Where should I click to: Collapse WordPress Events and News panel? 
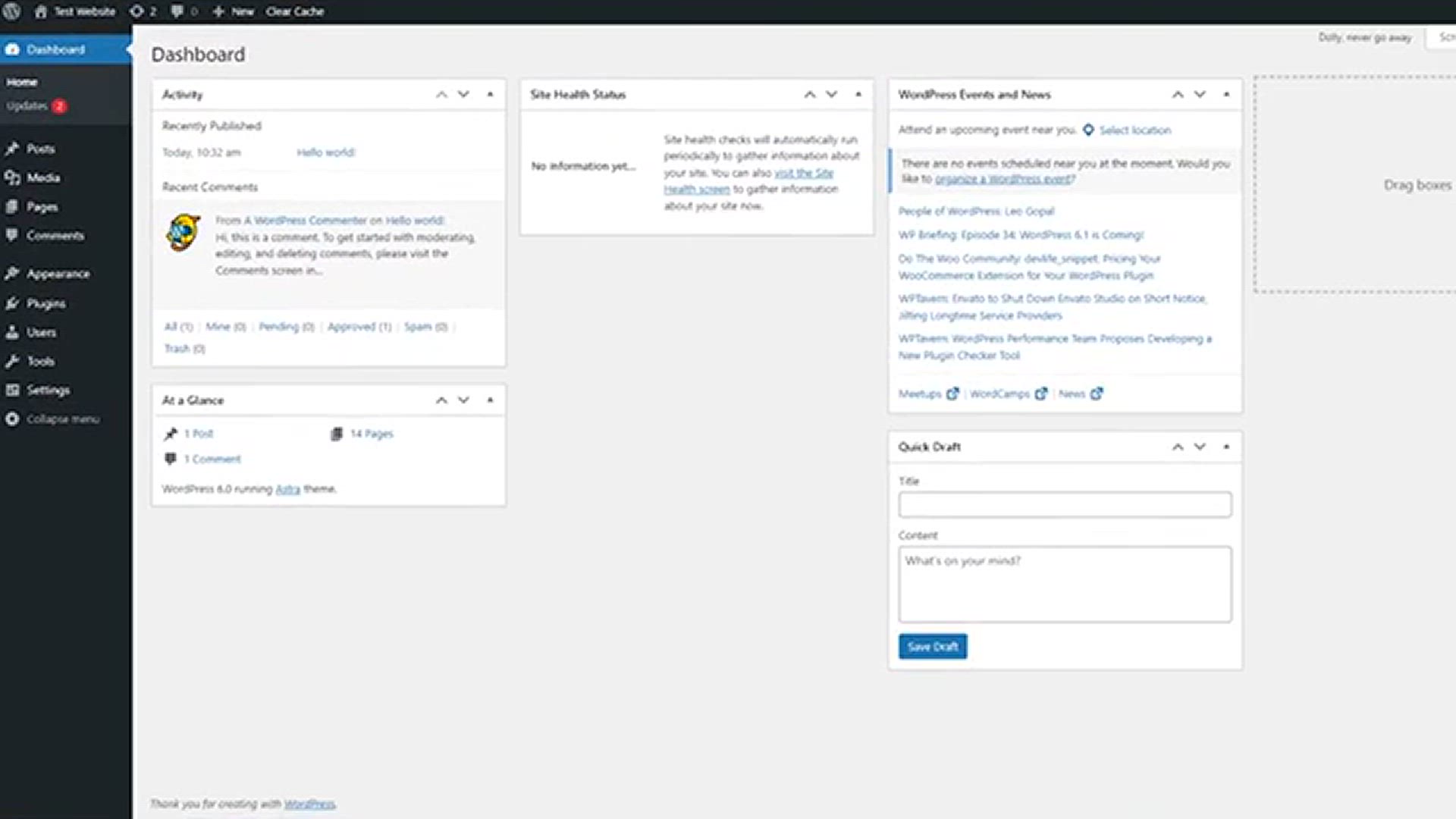[1226, 95]
